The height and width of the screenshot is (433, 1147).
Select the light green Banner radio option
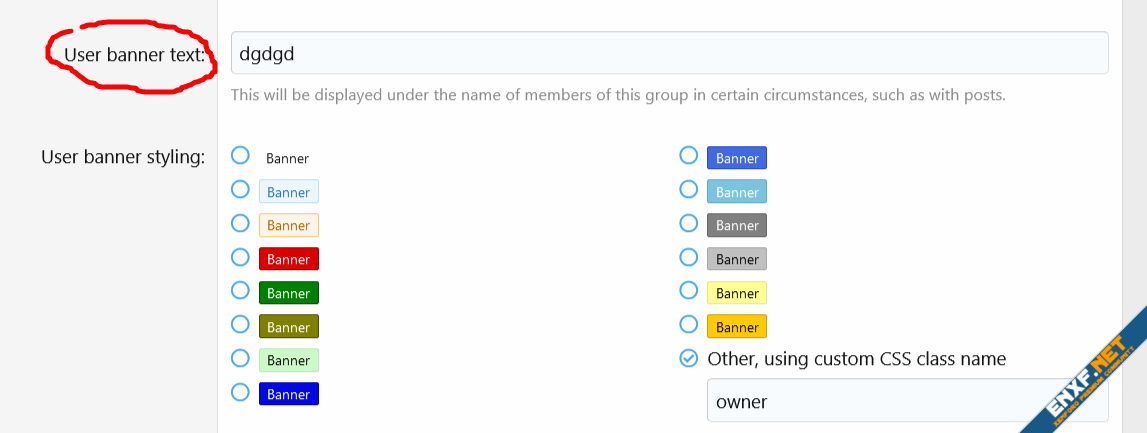240,358
